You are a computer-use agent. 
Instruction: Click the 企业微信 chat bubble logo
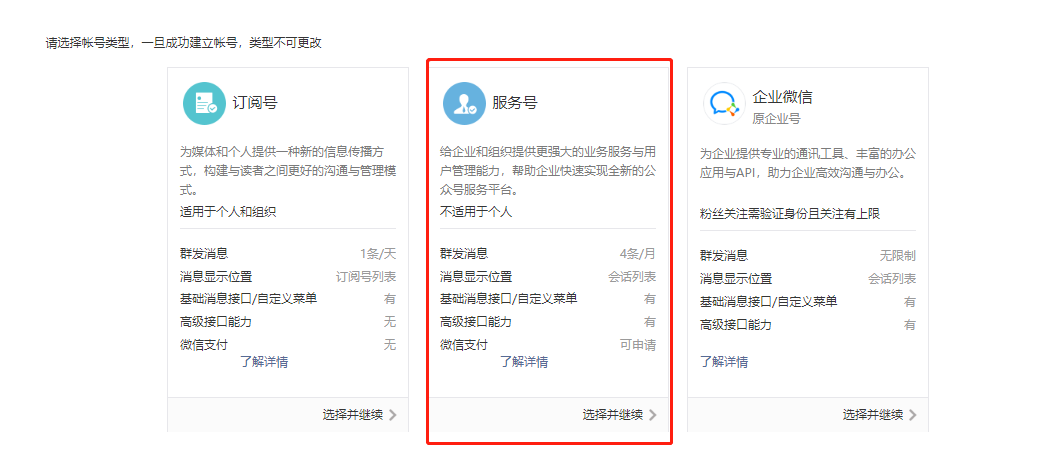(724, 103)
